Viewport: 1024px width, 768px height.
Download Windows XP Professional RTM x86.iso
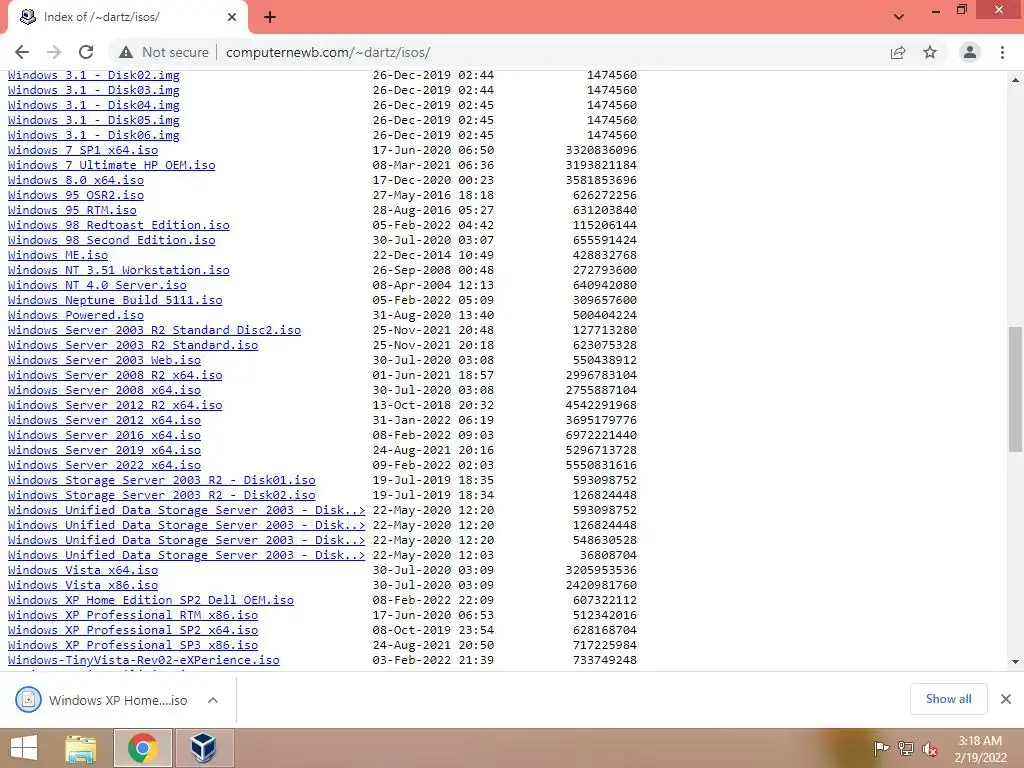coord(133,616)
